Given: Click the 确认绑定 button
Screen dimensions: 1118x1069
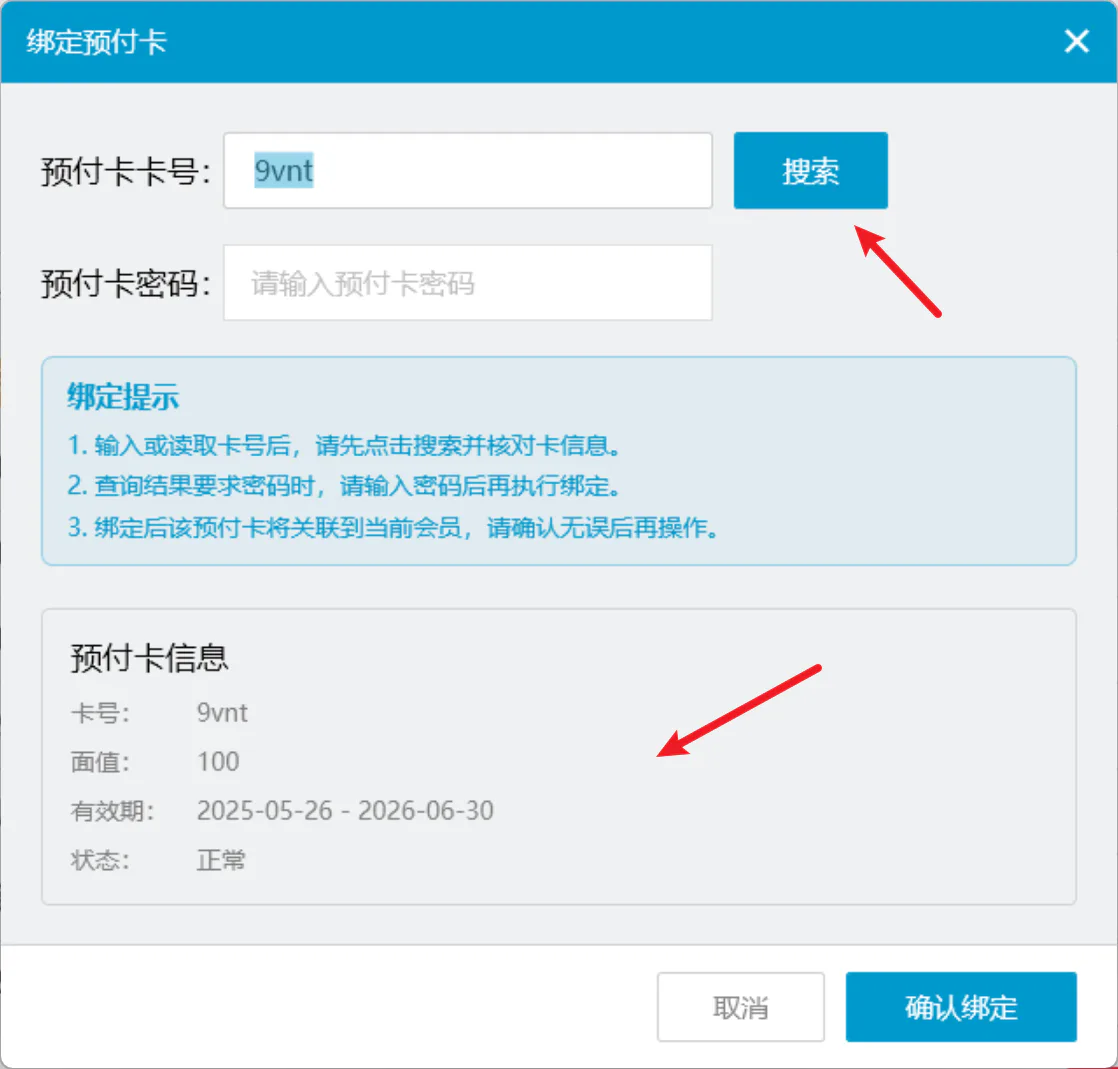Looking at the screenshot, I should tap(961, 1007).
